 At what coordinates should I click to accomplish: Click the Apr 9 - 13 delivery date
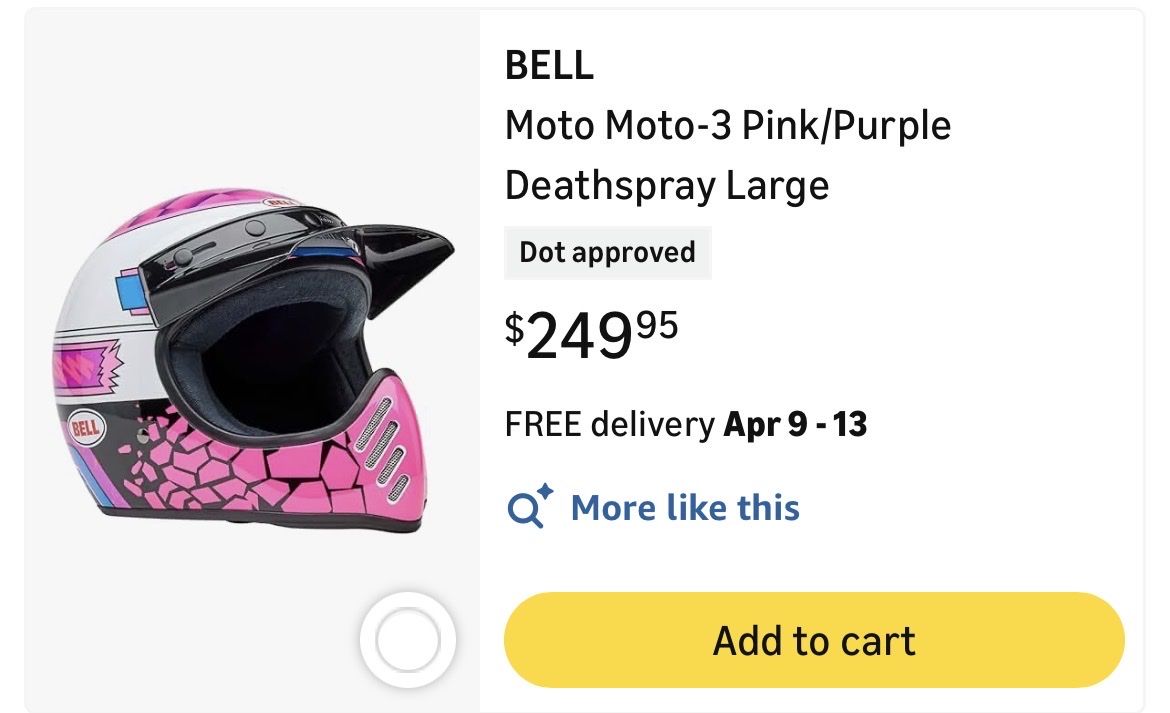point(795,425)
